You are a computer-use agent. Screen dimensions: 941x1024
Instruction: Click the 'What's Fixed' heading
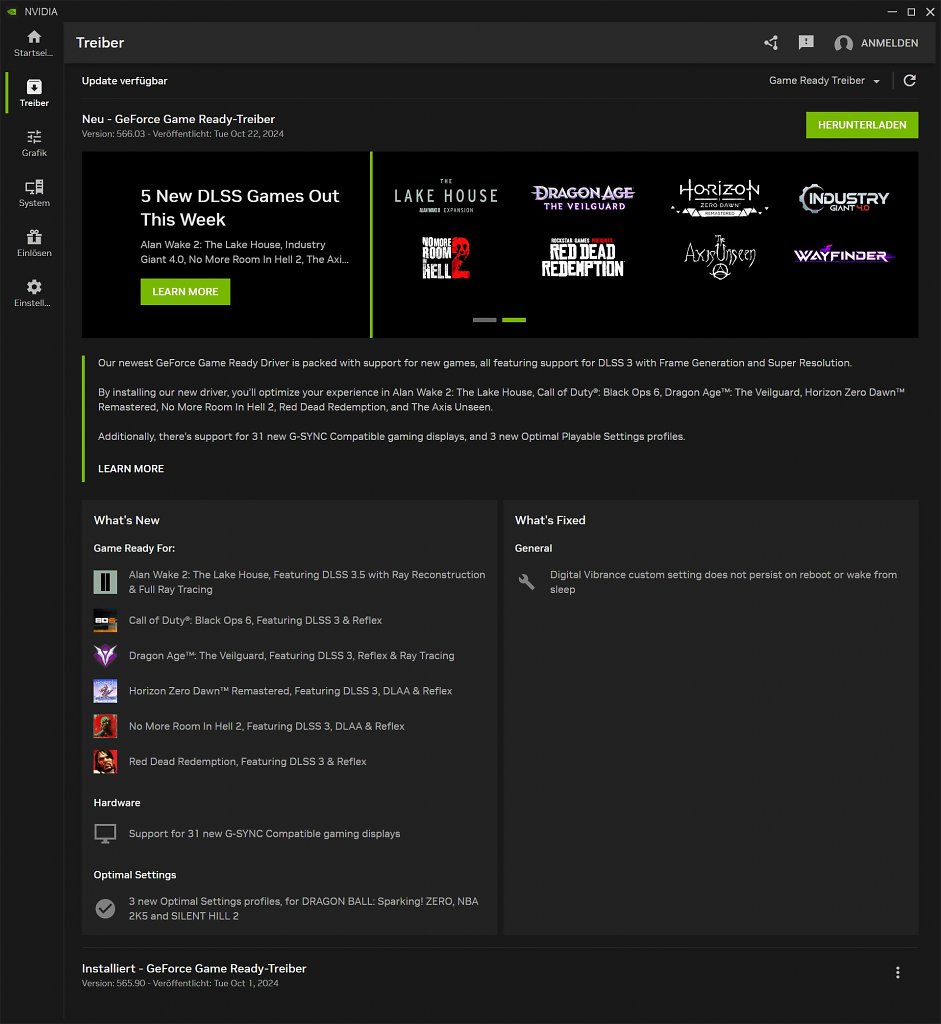(550, 520)
